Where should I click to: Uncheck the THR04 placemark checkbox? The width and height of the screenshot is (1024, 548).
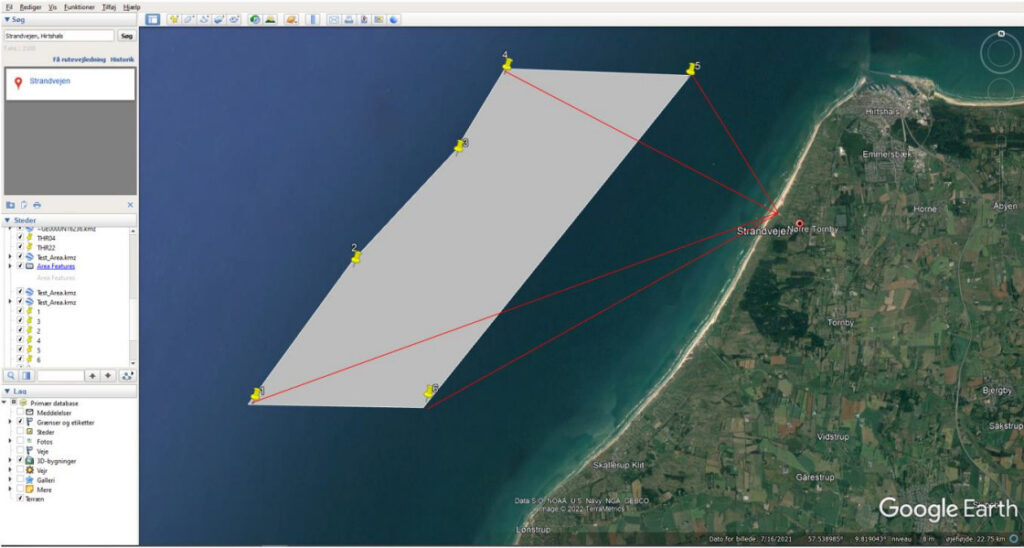(x=20, y=238)
